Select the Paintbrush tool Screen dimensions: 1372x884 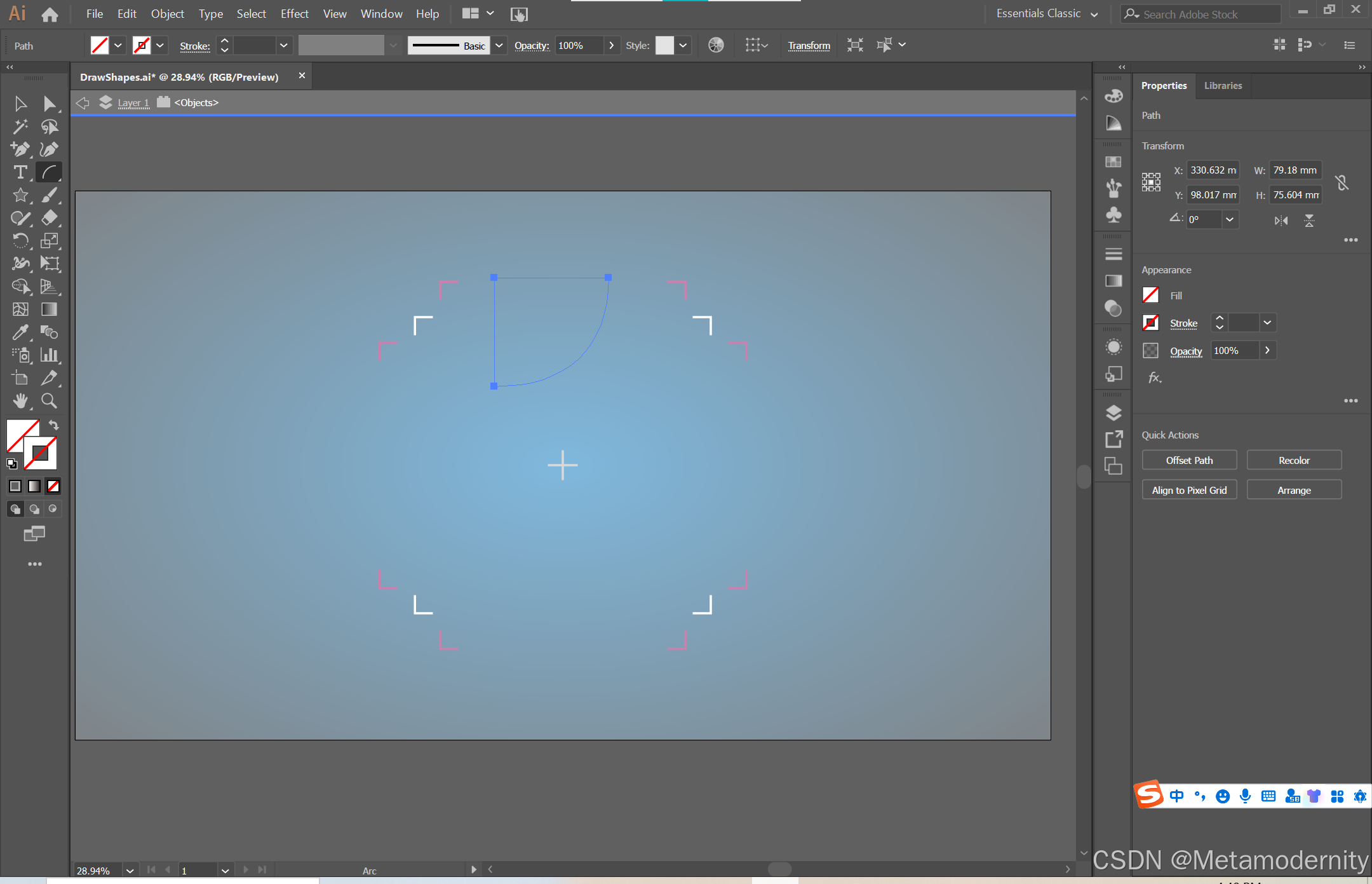pos(49,195)
